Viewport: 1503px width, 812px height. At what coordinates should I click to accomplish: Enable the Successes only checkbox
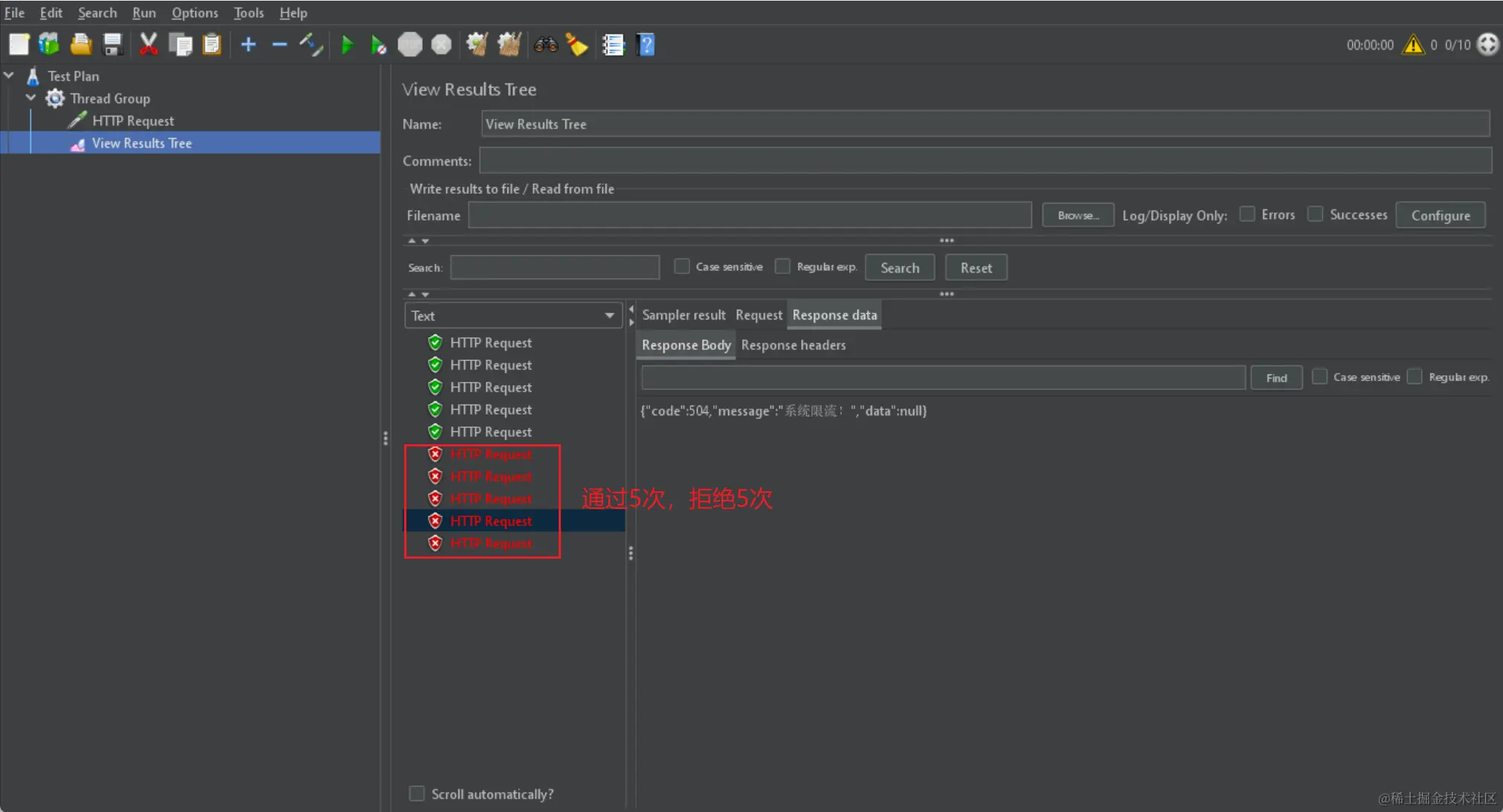coord(1315,215)
